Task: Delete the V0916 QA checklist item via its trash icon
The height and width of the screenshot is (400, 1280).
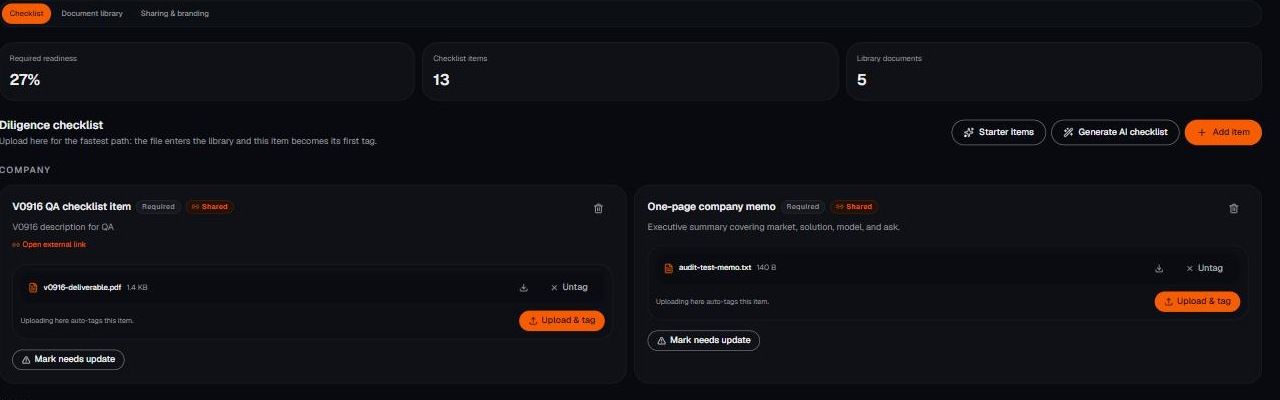Action: click(598, 208)
